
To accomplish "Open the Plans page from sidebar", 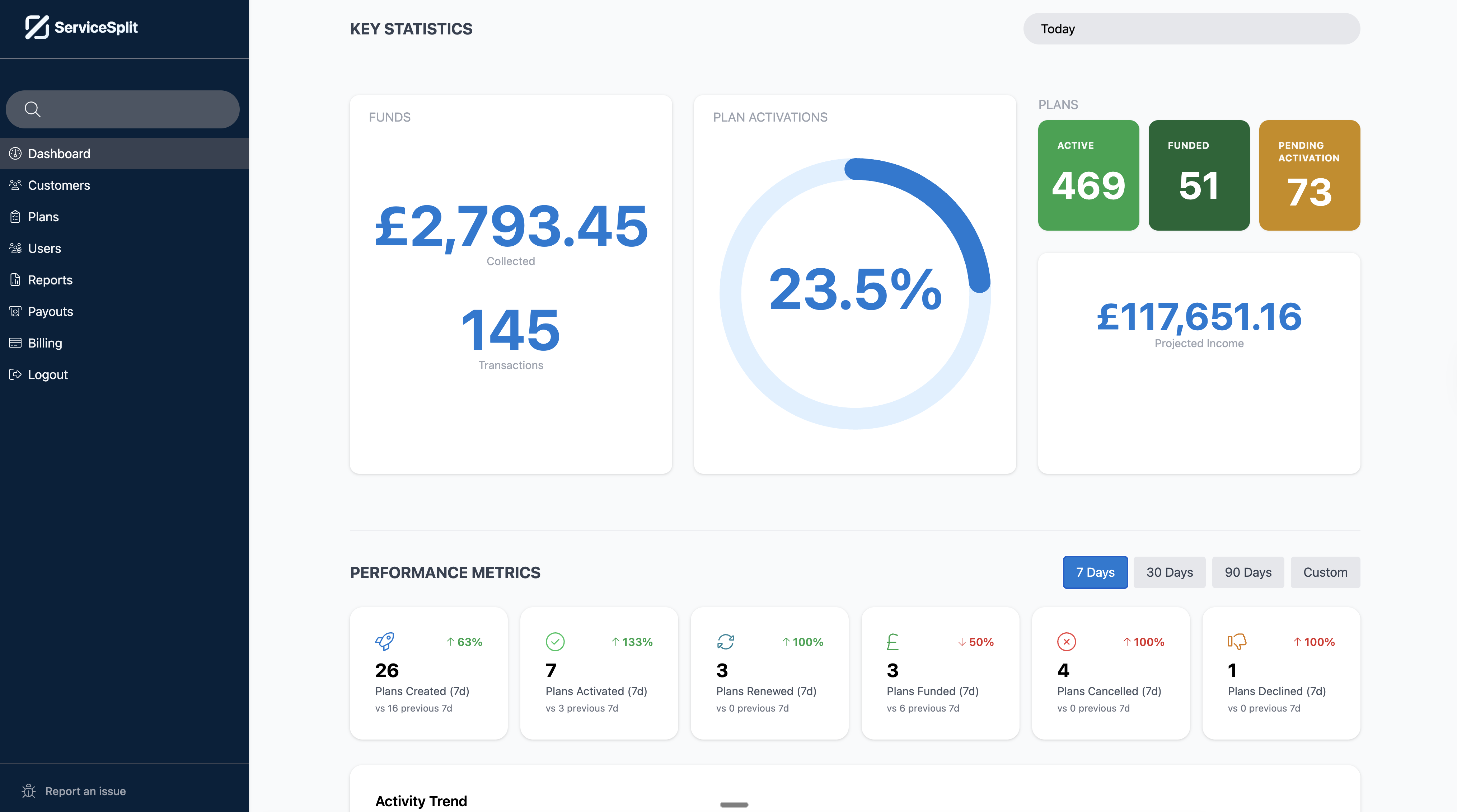I will (43, 217).
